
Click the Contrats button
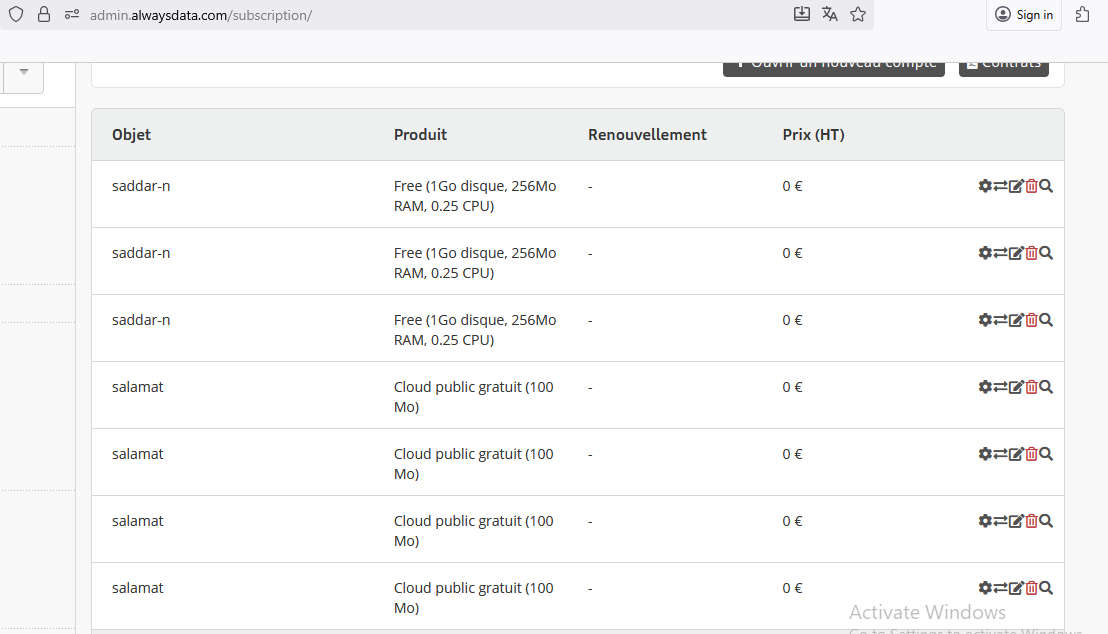click(x=1004, y=65)
